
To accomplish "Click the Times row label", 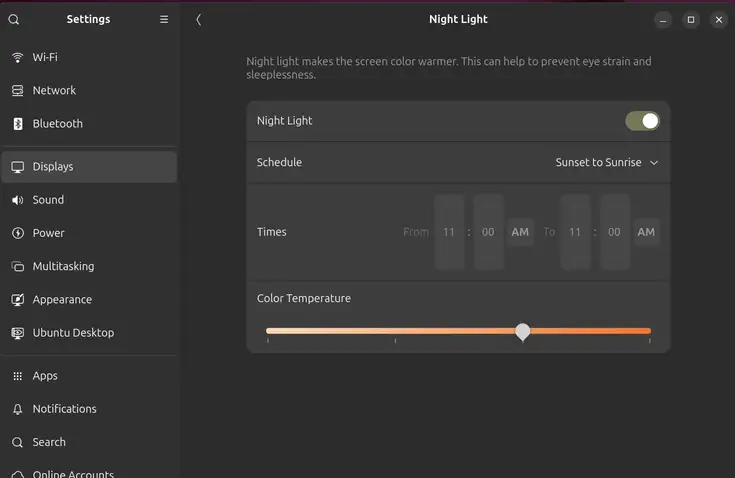I will coord(271,232).
